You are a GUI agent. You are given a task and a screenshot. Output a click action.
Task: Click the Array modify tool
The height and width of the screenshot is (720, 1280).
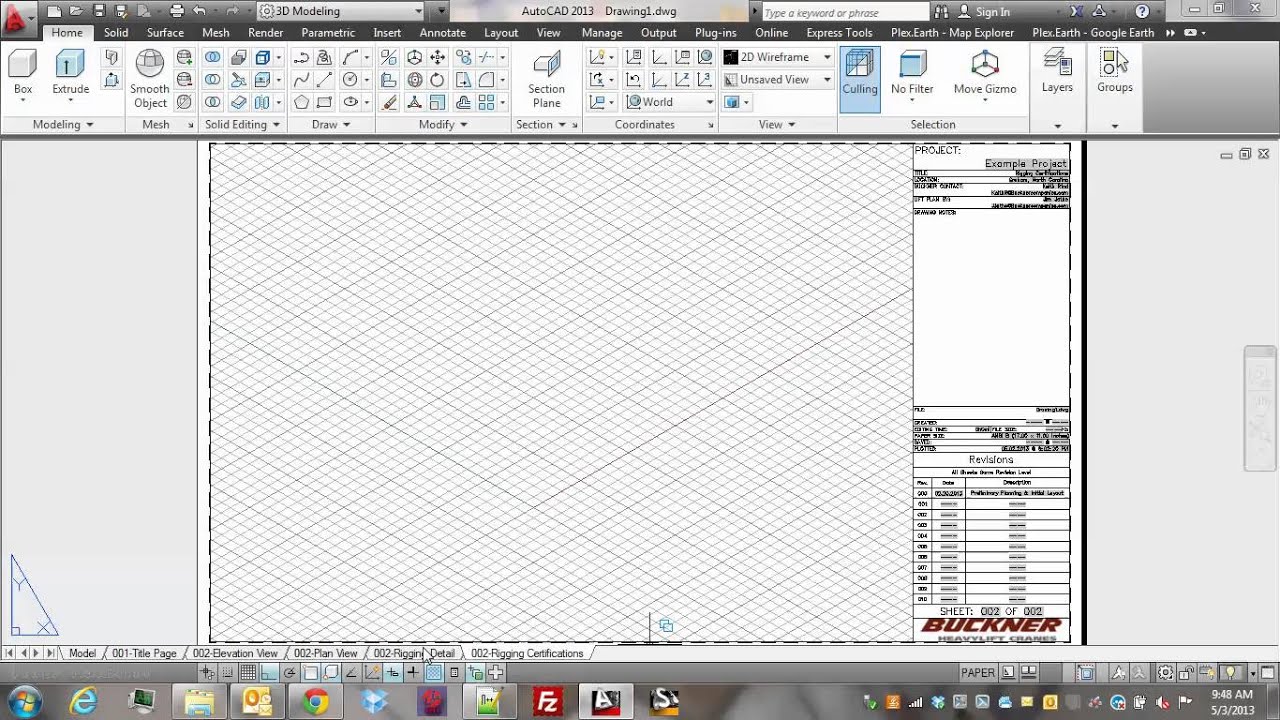pyautogui.click(x=486, y=102)
